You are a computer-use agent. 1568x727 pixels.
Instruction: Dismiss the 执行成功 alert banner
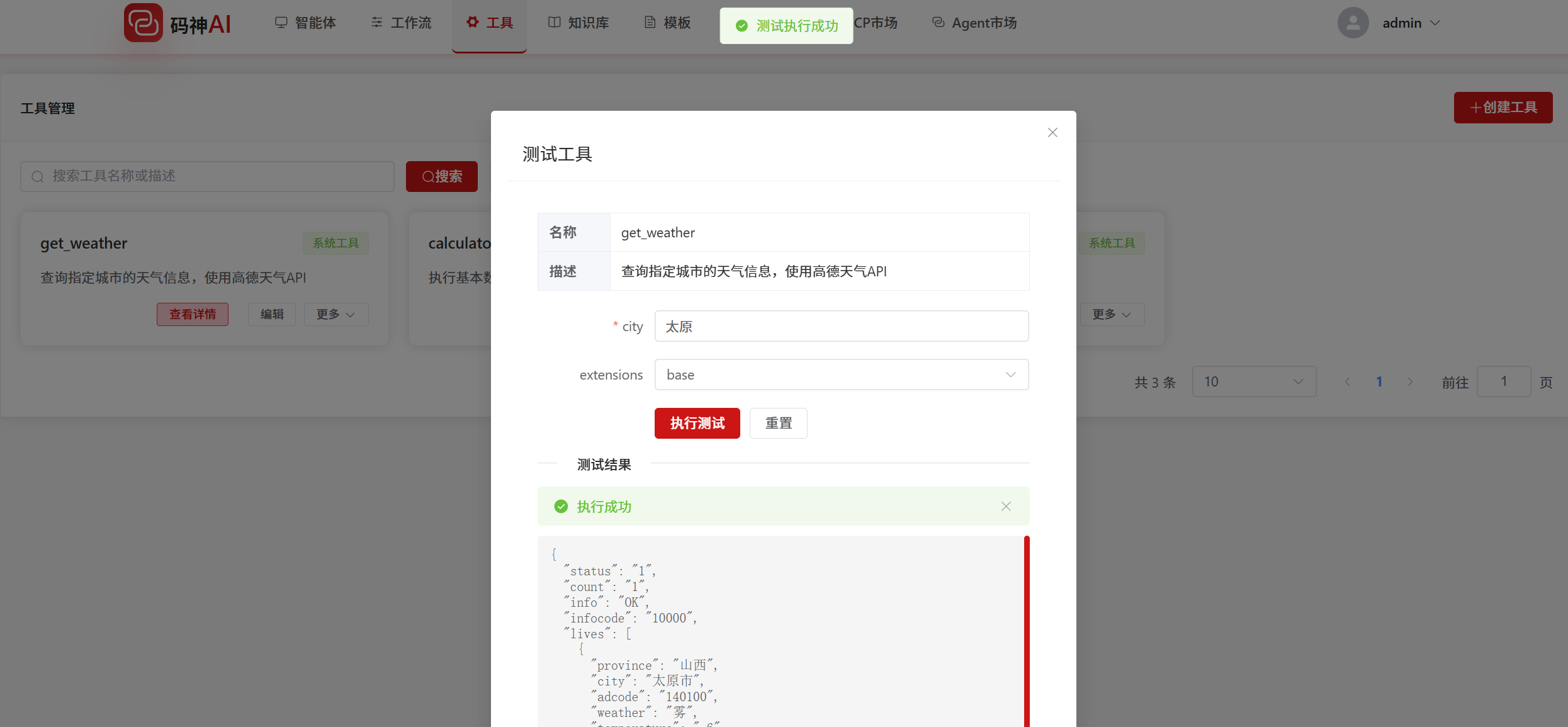point(1006,507)
